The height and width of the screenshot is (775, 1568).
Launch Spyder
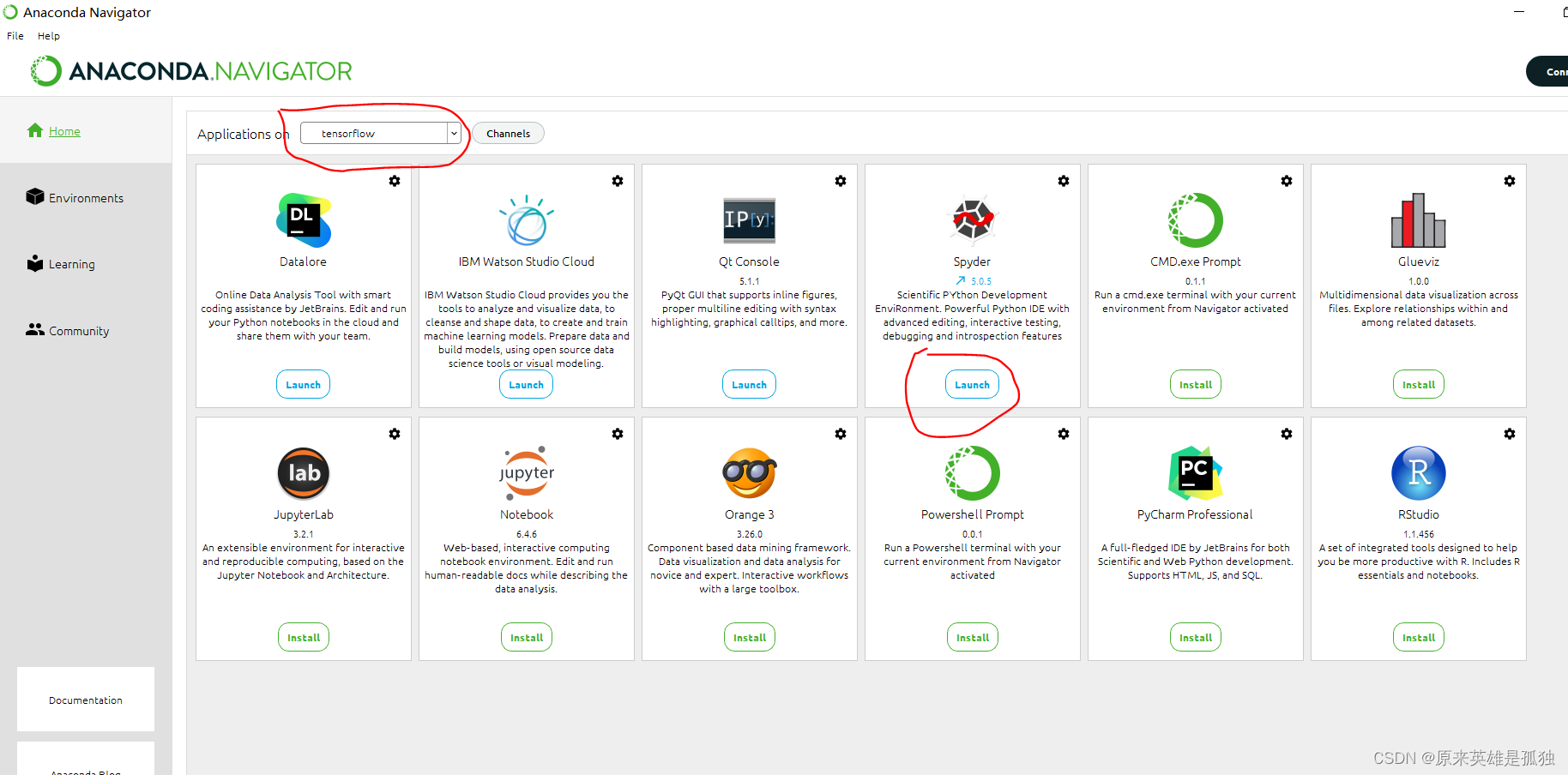point(972,384)
